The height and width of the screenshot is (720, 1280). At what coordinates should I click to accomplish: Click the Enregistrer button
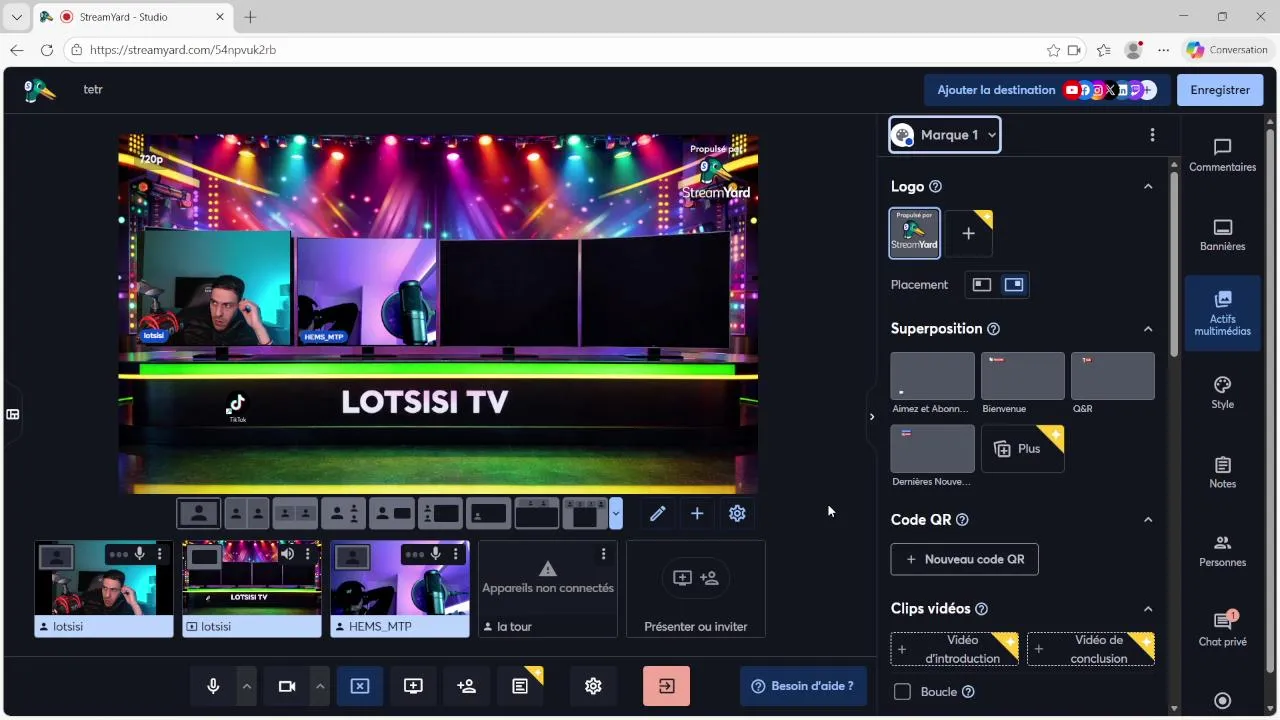[1220, 90]
